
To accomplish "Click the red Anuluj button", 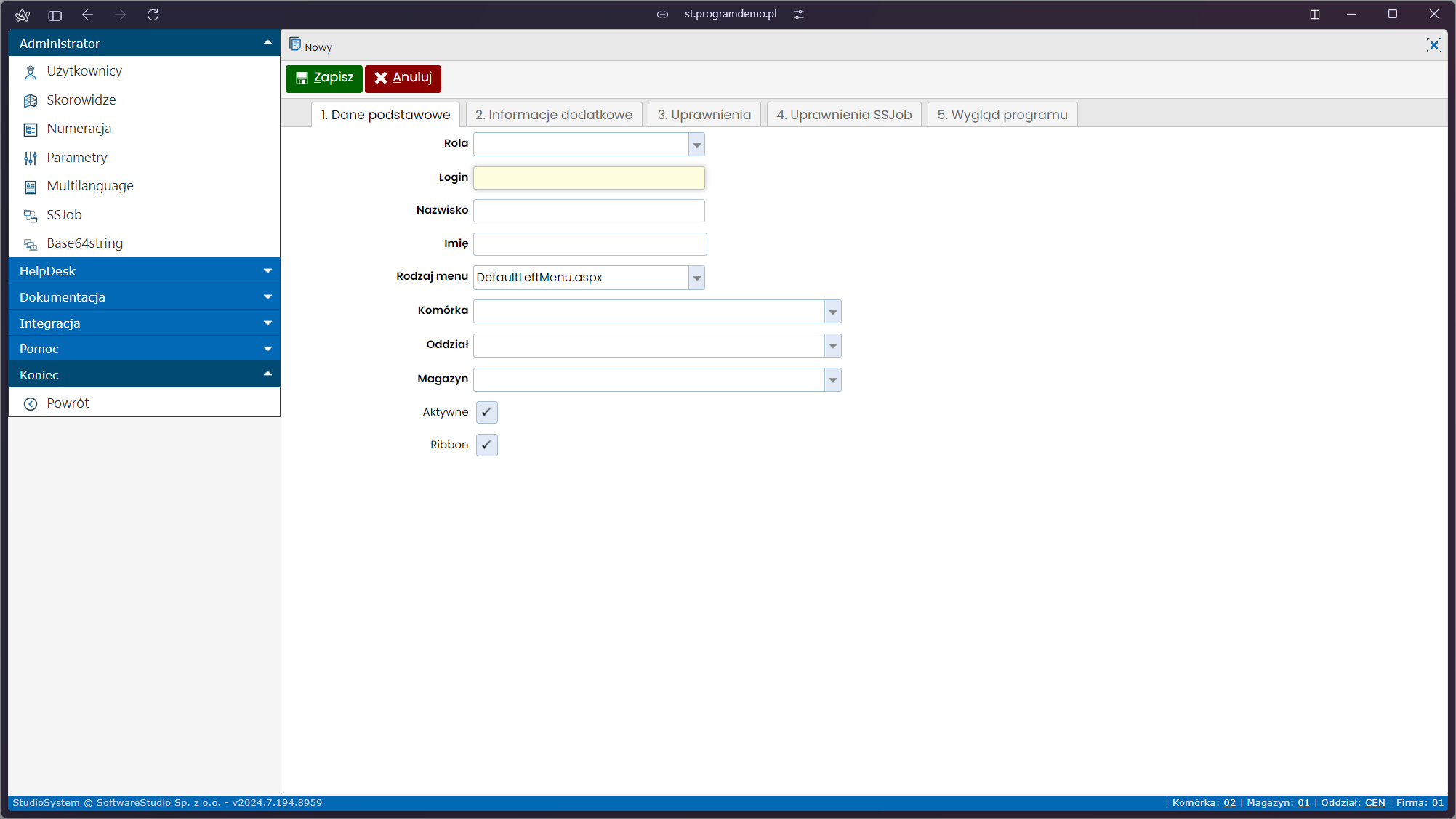I will pyautogui.click(x=403, y=78).
